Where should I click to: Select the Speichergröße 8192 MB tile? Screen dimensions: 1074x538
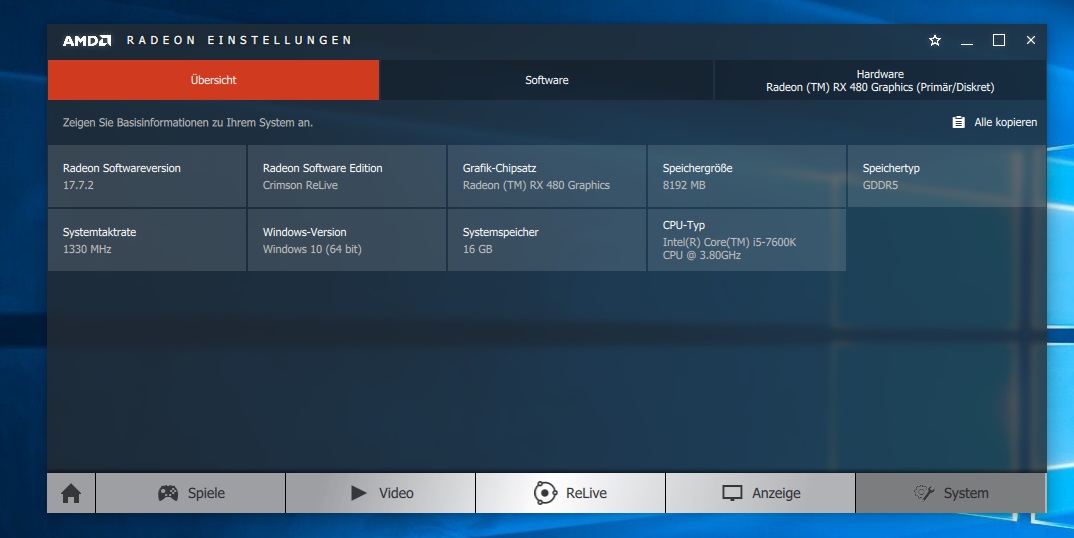click(747, 176)
